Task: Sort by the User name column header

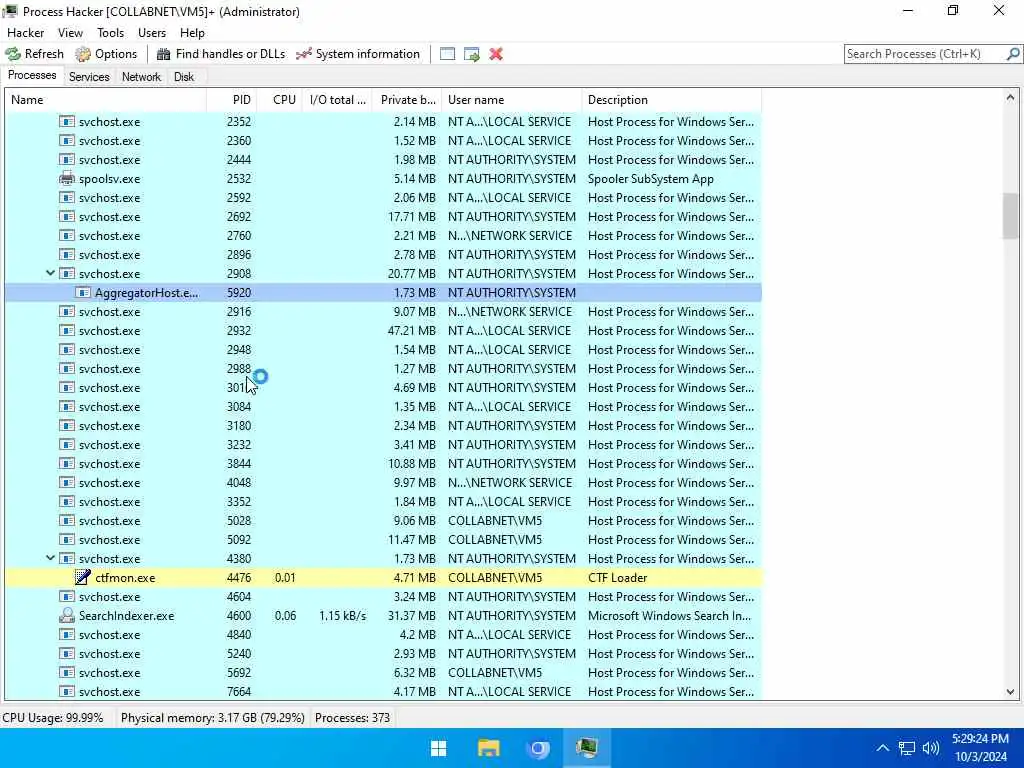Action: pyautogui.click(x=512, y=100)
